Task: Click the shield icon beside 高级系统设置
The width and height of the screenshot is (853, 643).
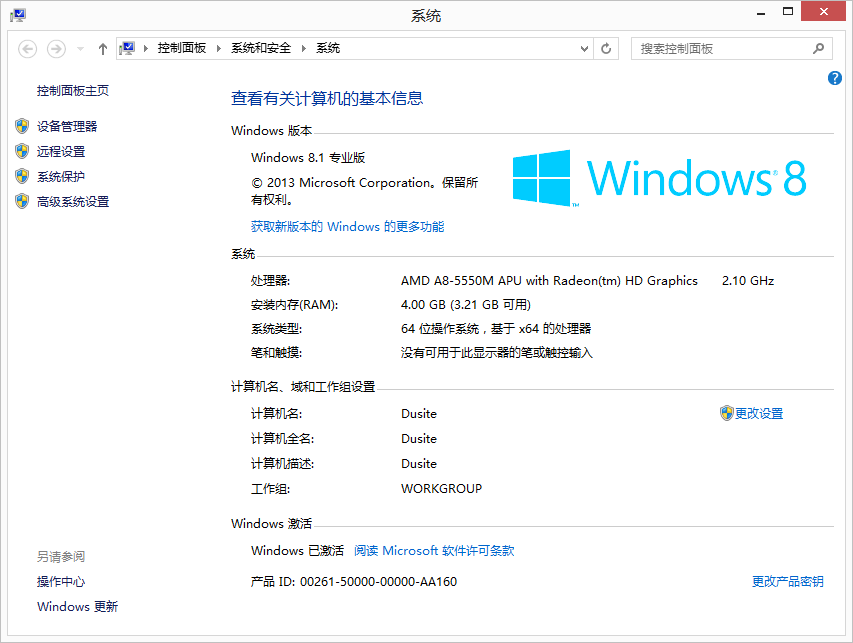Action: click(22, 201)
